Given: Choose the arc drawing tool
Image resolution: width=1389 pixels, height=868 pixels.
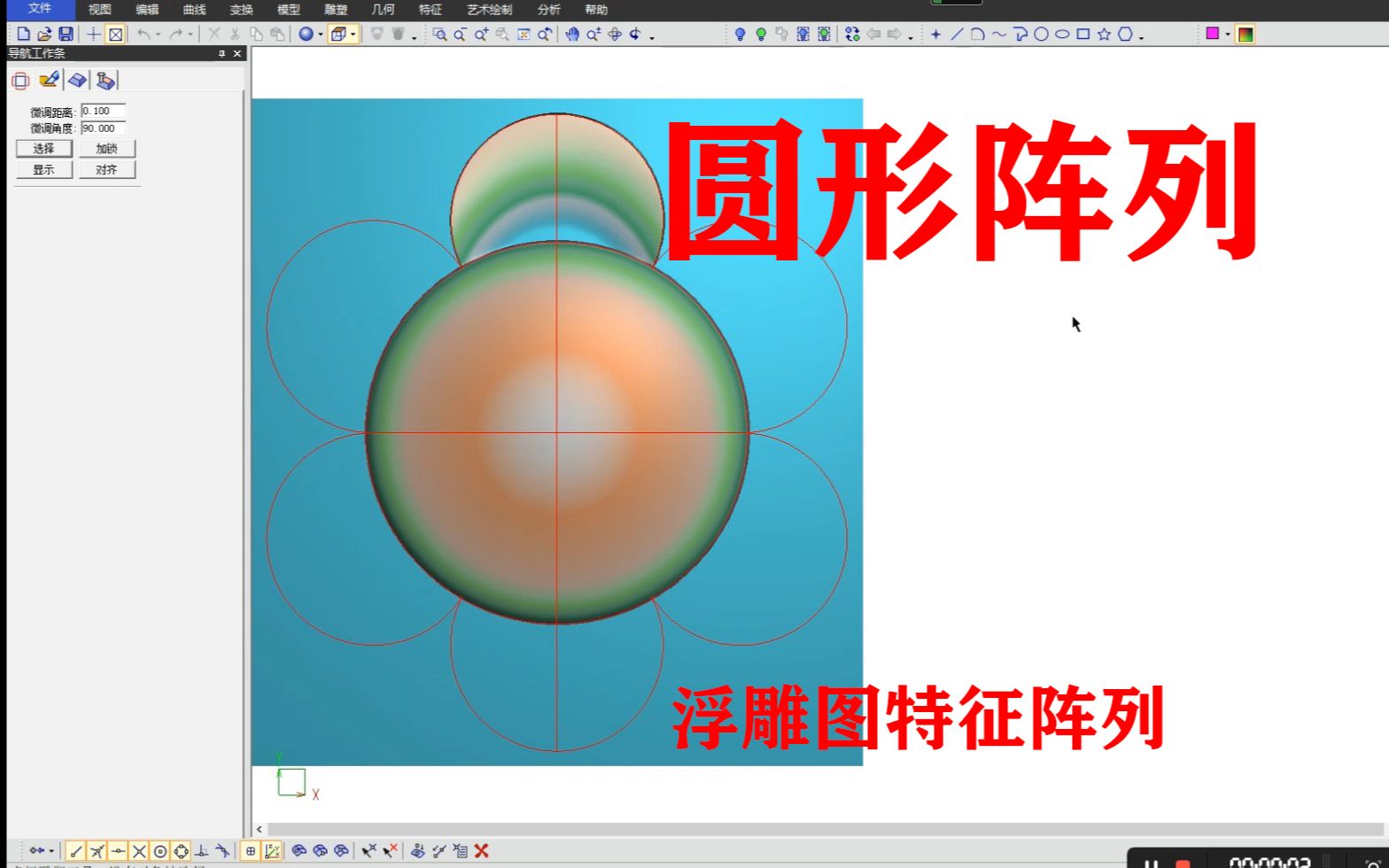Looking at the screenshot, I should (978, 34).
